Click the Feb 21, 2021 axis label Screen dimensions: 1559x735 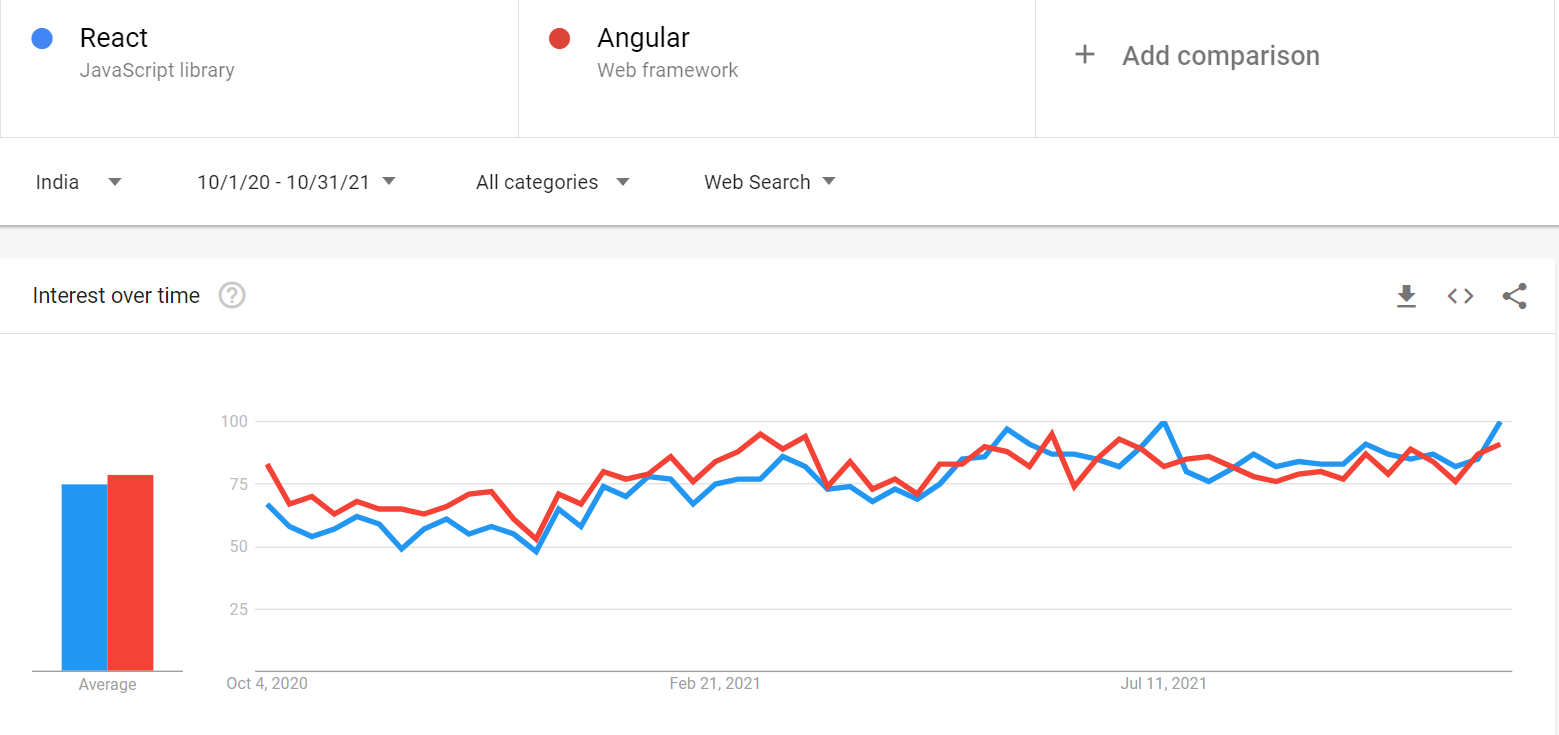point(715,684)
